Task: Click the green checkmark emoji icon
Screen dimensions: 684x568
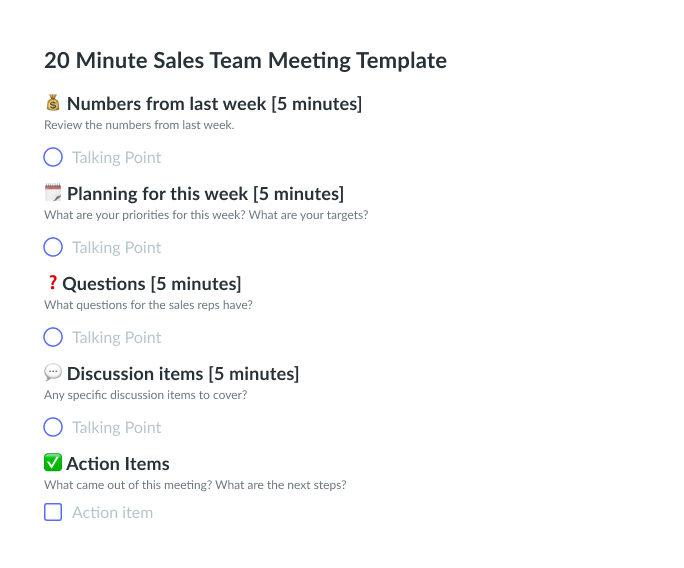Action: click(53, 462)
